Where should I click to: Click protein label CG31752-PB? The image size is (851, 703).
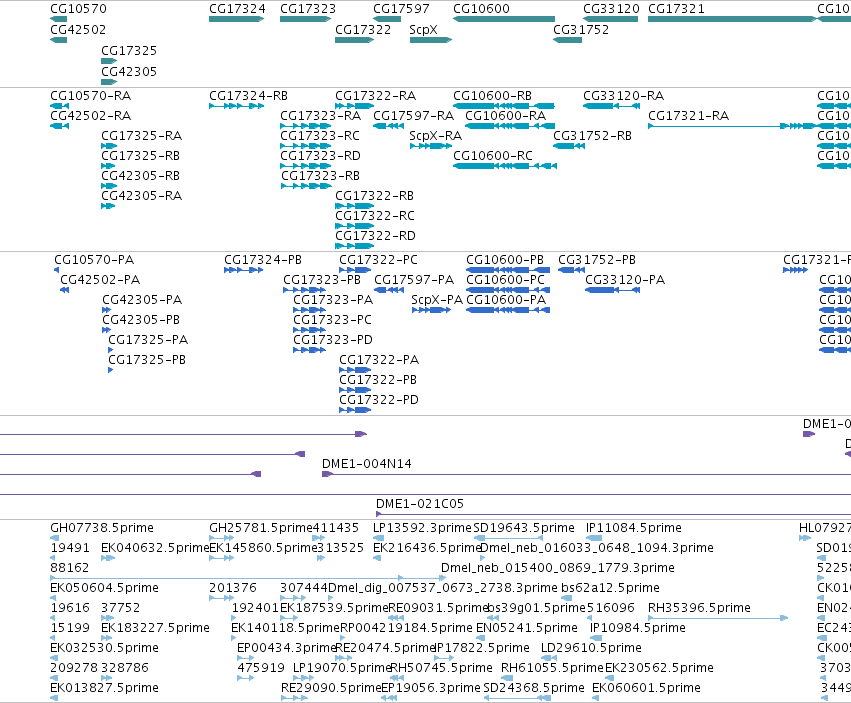pos(597,259)
